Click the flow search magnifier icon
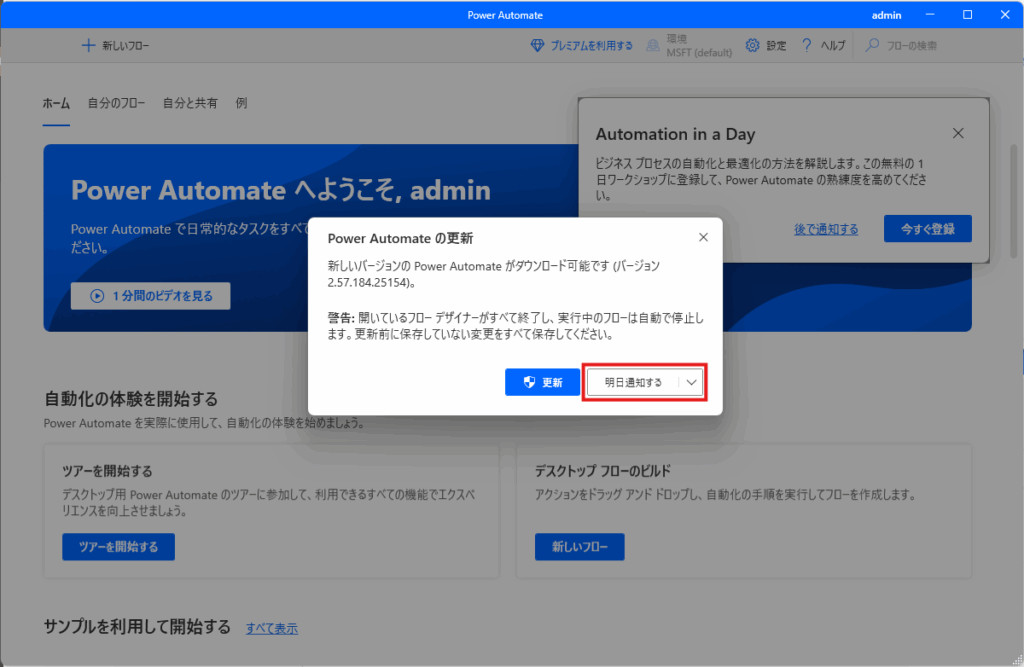This screenshot has width=1024, height=667. pos(872,46)
